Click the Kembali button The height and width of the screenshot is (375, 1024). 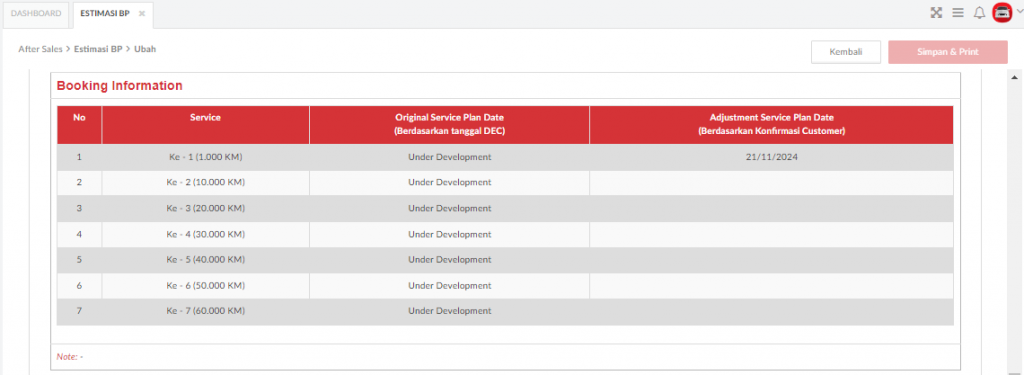[846, 52]
